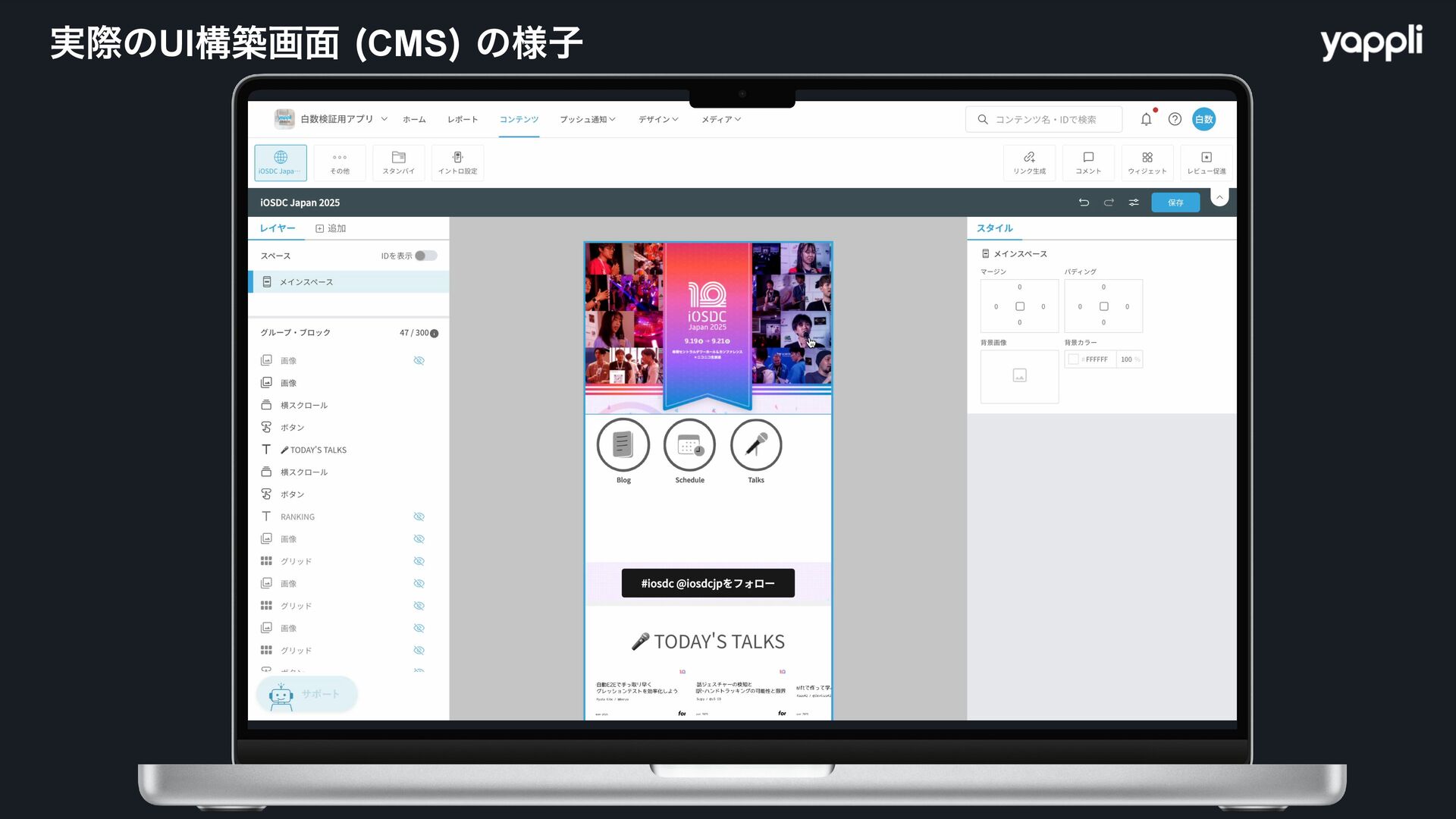This screenshot has width=1456, height=819.
Task: Open the イントロ設定 intro settings tool
Action: [457, 162]
